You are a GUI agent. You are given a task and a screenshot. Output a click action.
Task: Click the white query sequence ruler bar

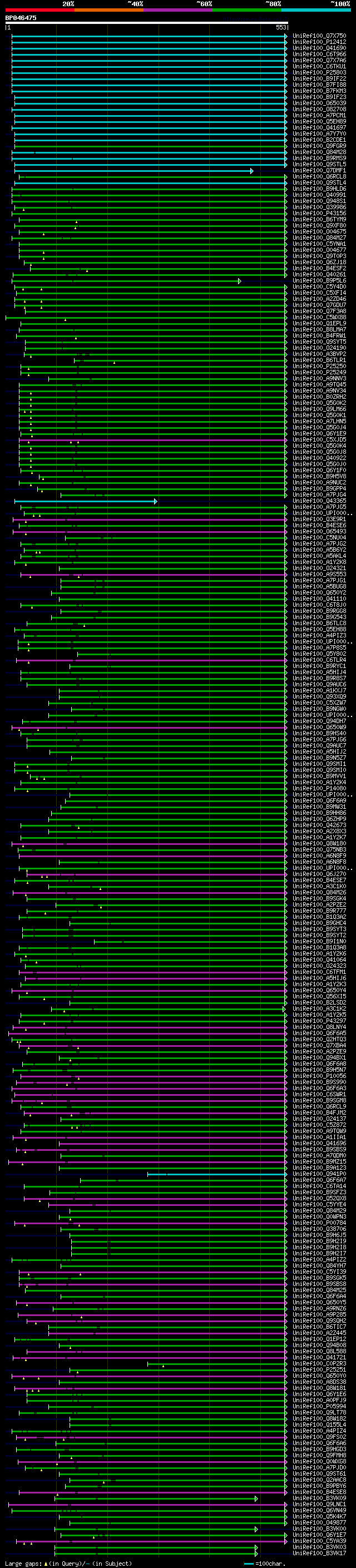coord(146,22)
